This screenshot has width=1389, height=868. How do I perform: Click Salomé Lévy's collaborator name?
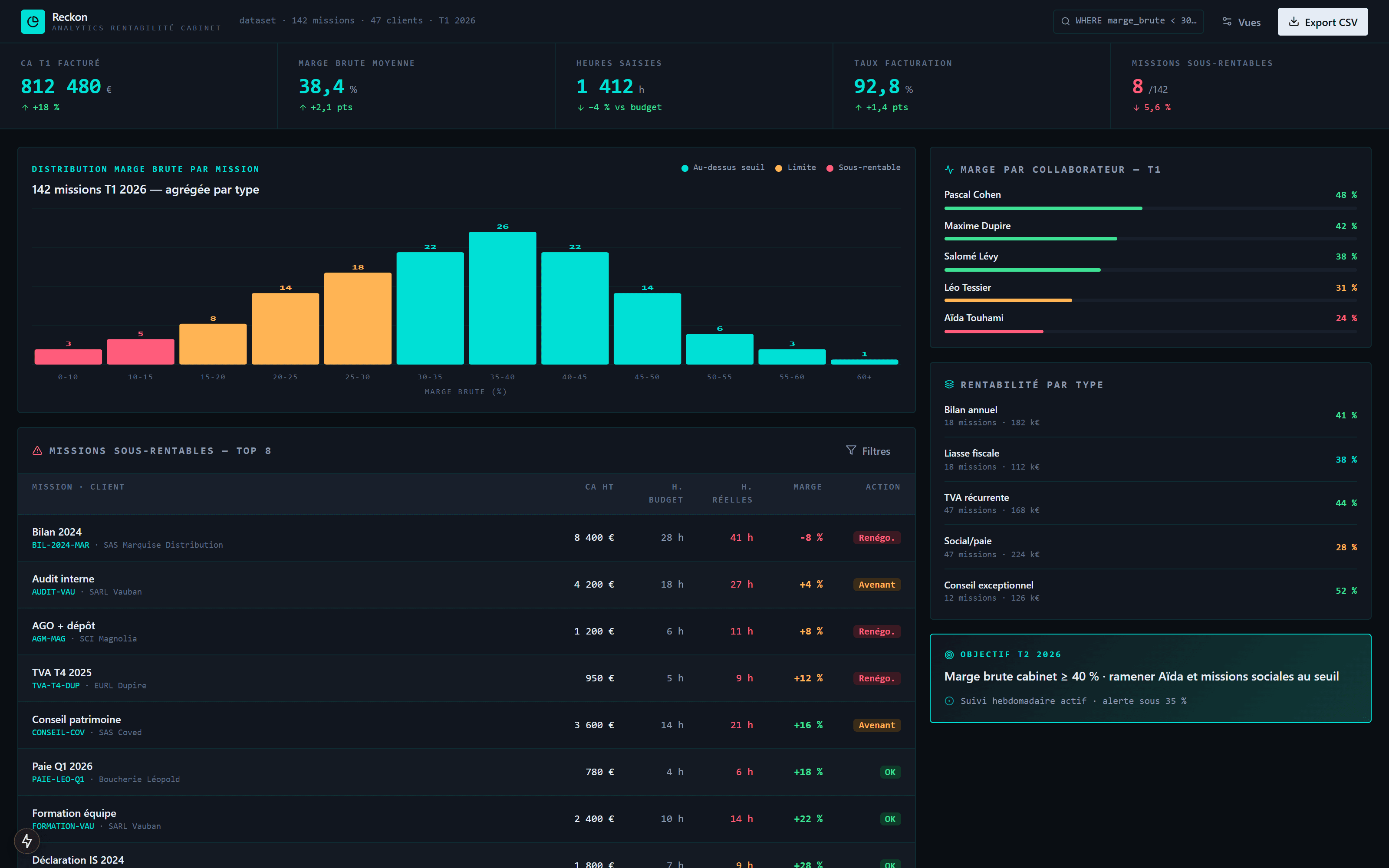tap(971, 256)
